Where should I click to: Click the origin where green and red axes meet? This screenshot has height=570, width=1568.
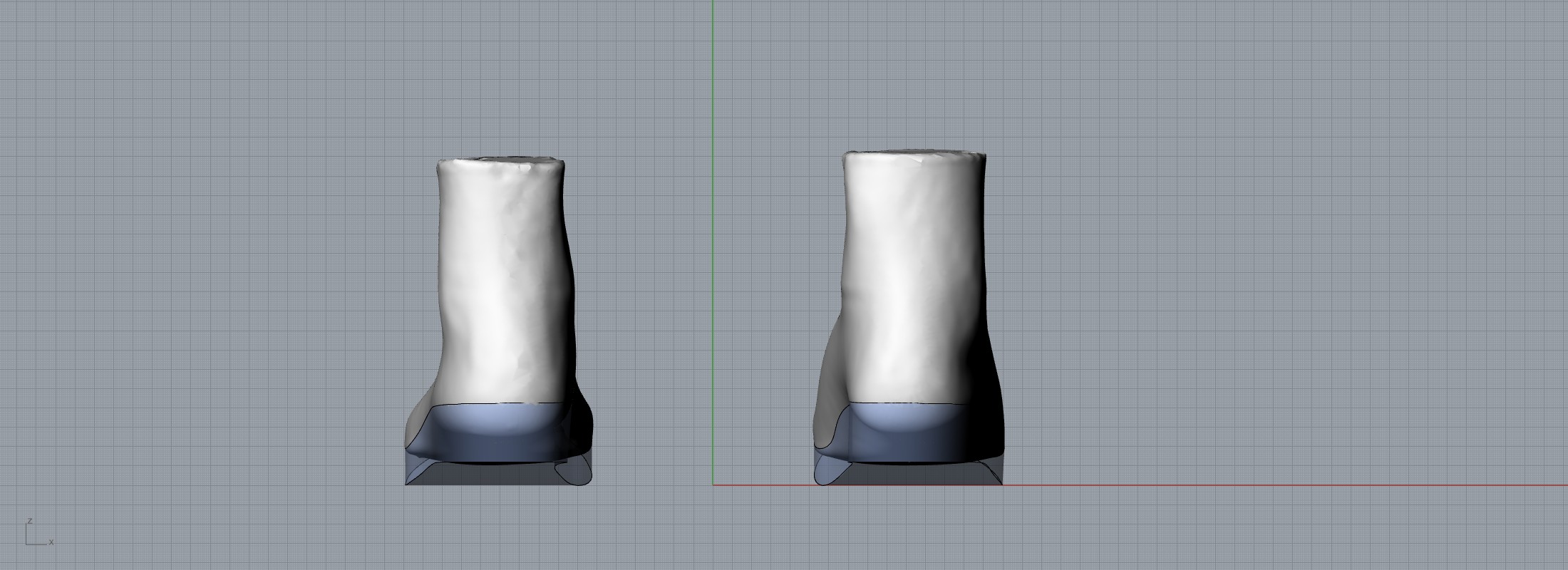tap(713, 485)
